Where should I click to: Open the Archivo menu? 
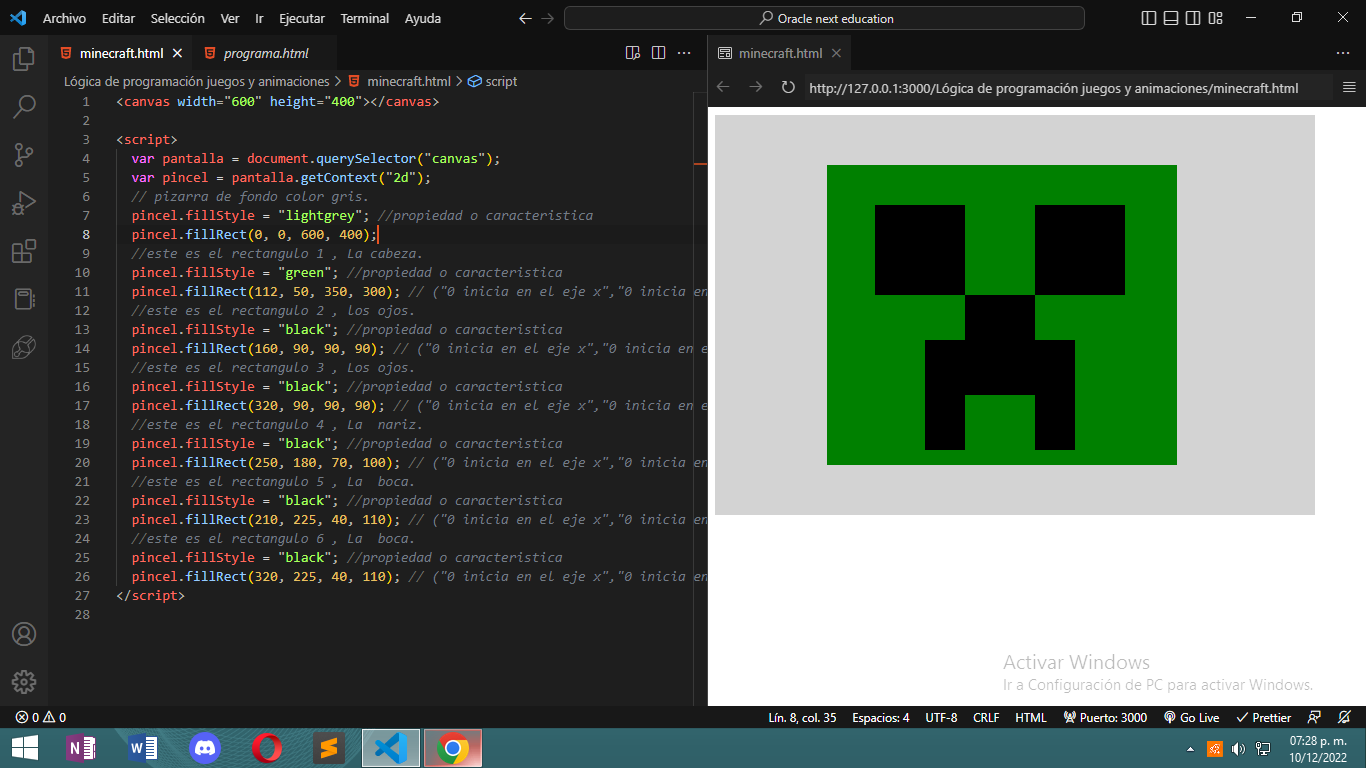pyautogui.click(x=64, y=18)
